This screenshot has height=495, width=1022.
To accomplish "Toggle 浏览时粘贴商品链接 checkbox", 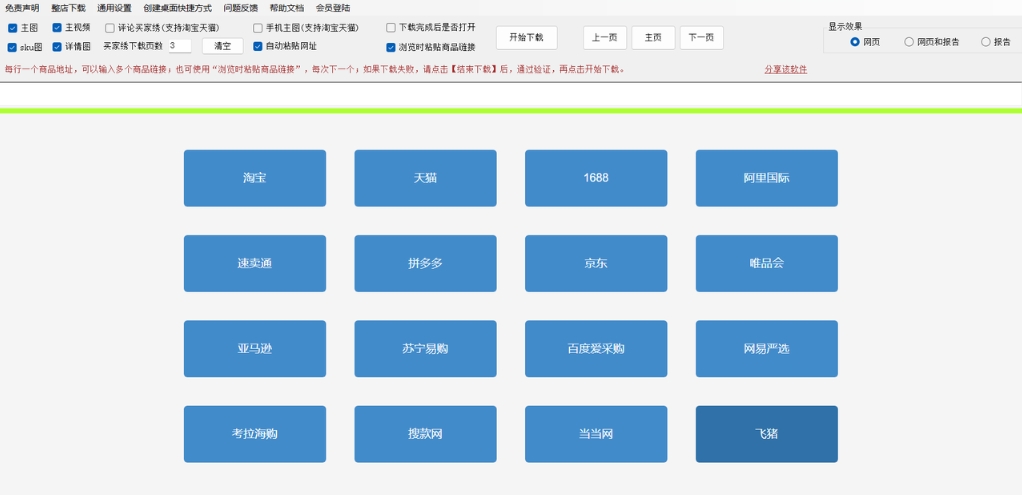I will (391, 47).
